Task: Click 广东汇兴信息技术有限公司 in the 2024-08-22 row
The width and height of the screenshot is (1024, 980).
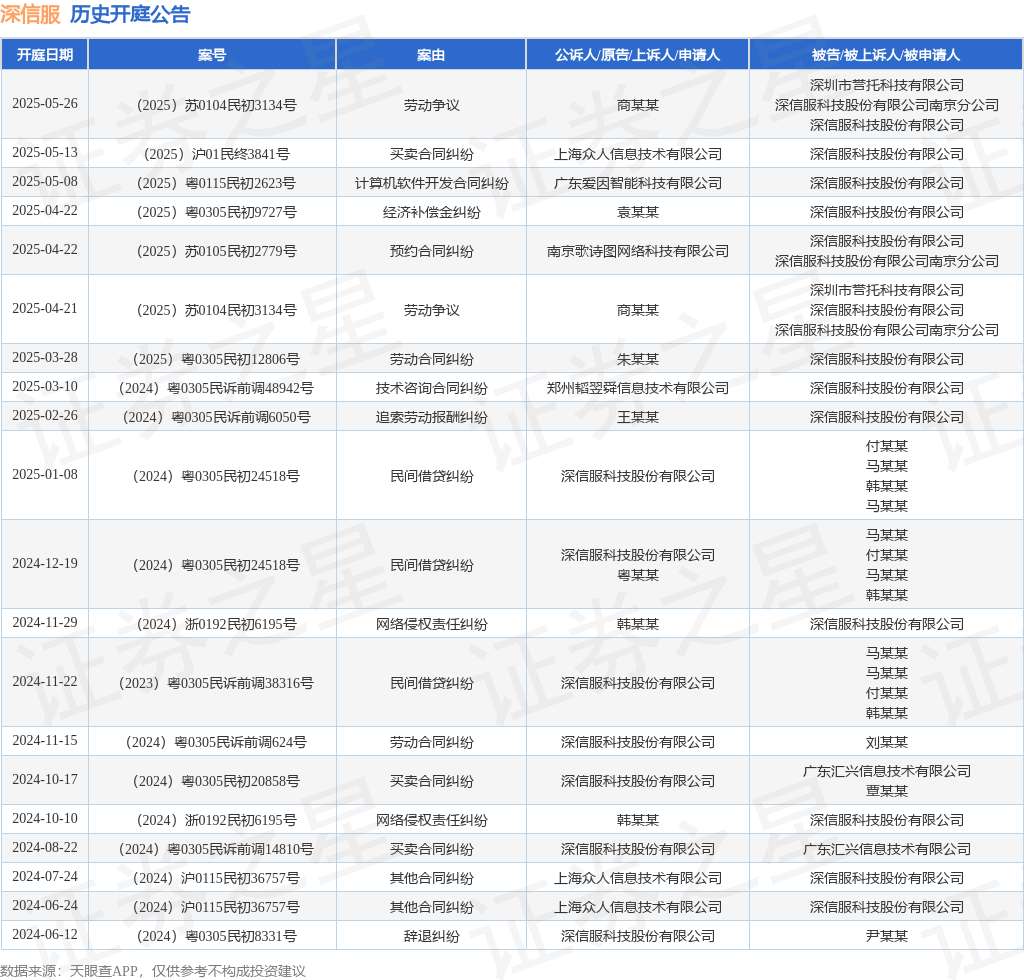Action: click(886, 849)
